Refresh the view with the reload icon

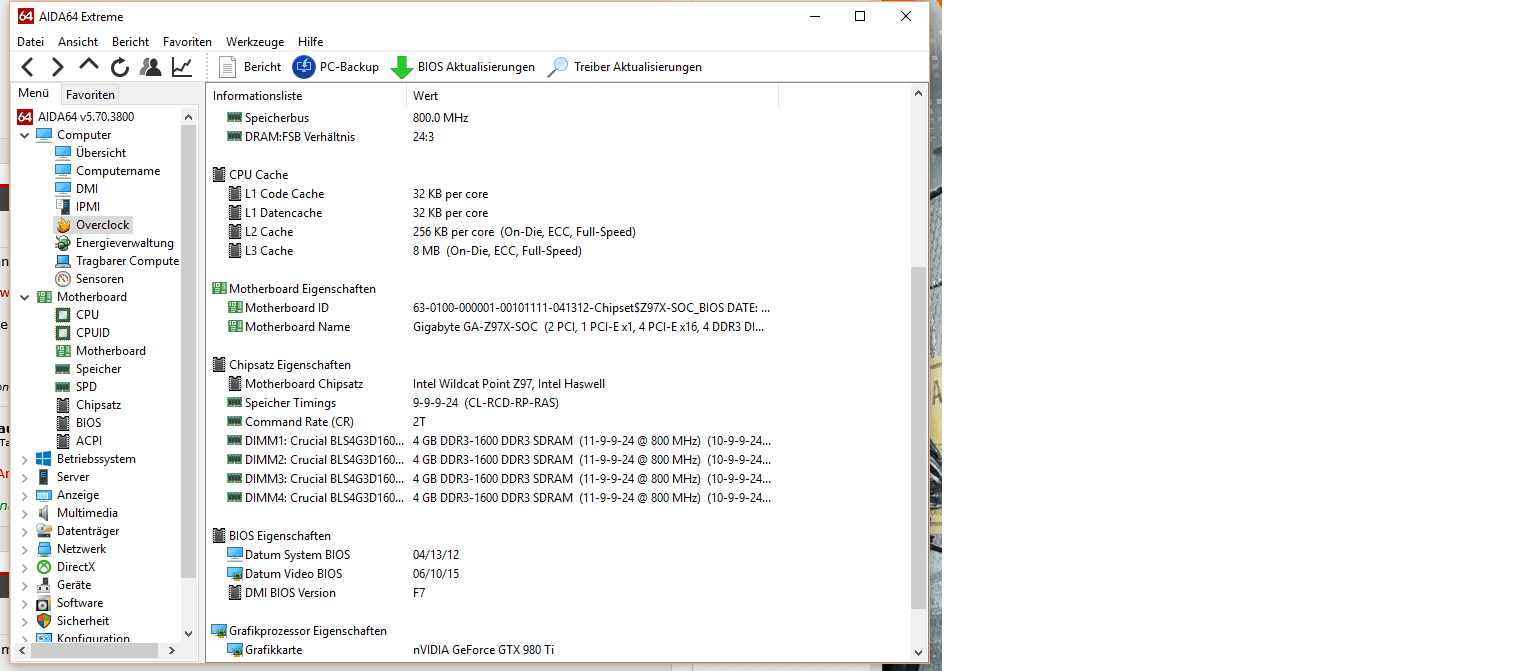coord(120,67)
